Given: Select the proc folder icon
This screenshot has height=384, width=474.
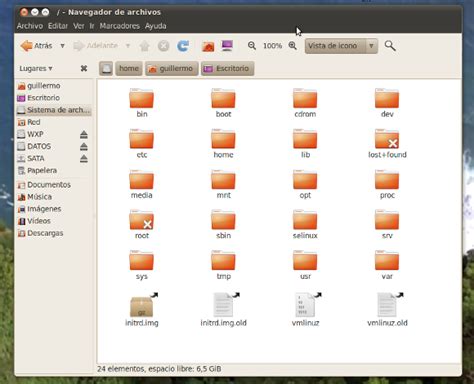Looking at the screenshot, I should (387, 180).
